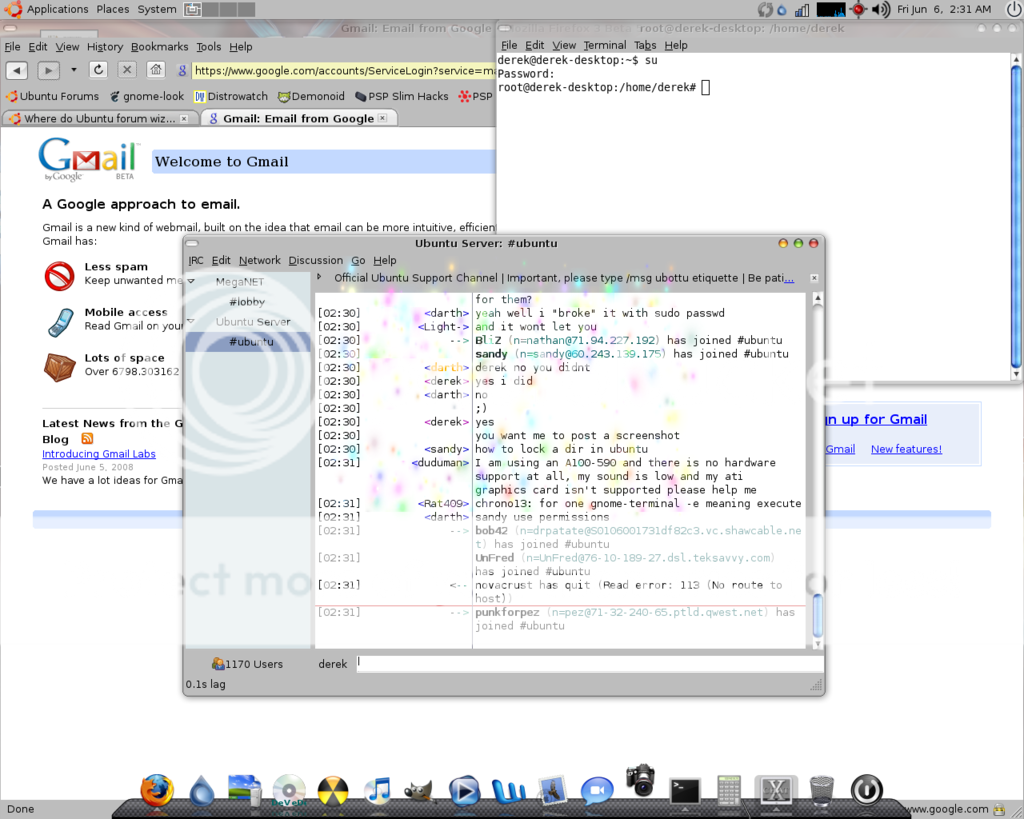The width and height of the screenshot is (1024, 819).
Task: Switch to the Ubuntu forum tab
Action: [x=99, y=118]
